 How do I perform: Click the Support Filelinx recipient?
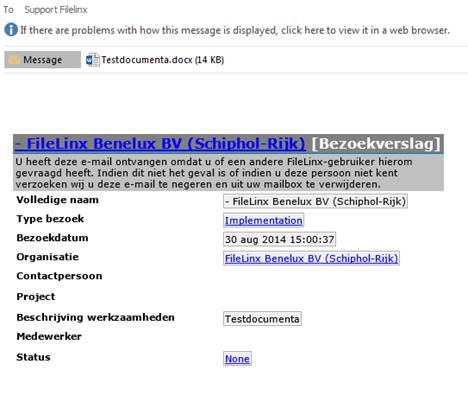pyautogui.click(x=56, y=10)
